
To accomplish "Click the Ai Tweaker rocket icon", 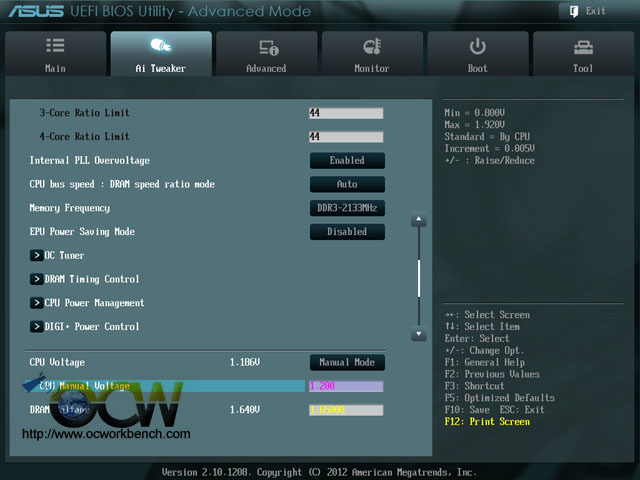I will (x=161, y=45).
